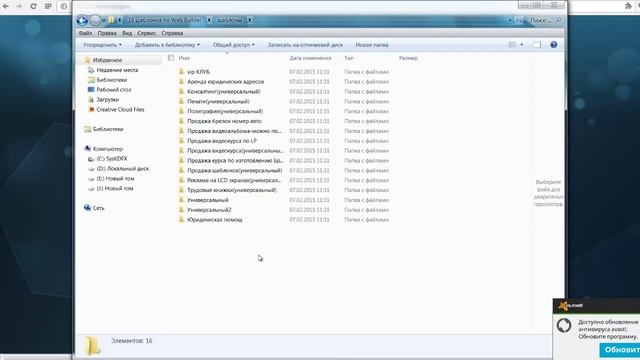This screenshot has width=640, height=360.
Task: Open the Справка menu
Action: (172, 33)
